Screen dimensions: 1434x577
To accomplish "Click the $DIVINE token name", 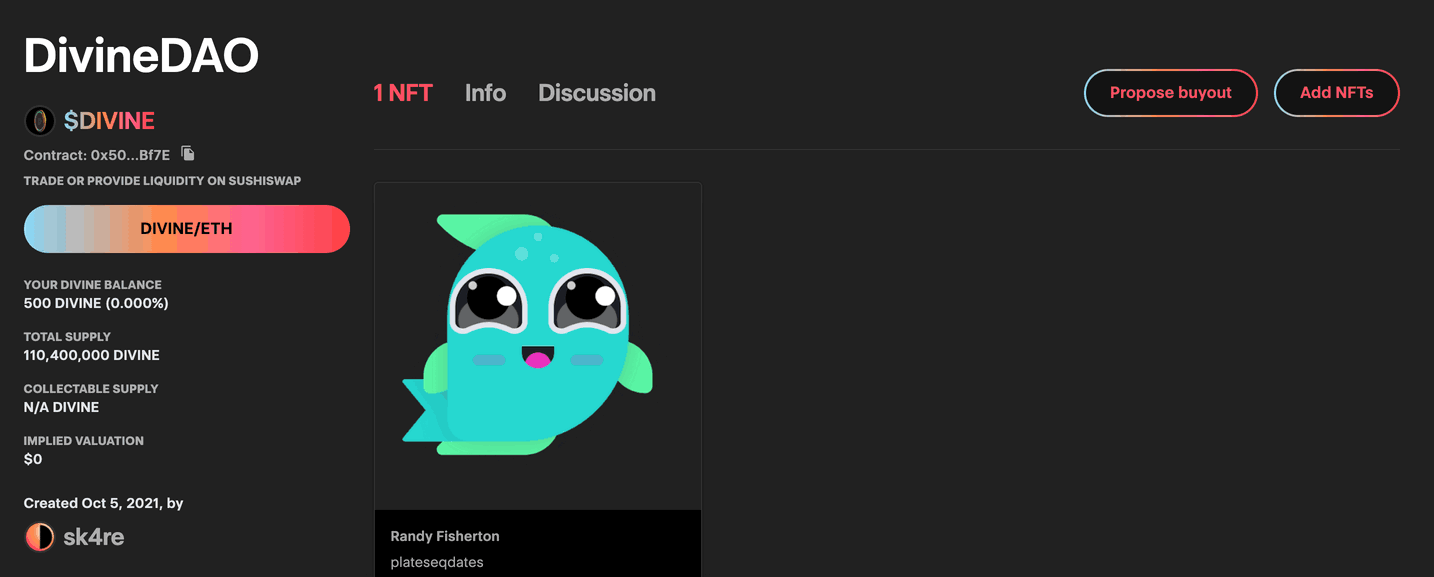I will (x=109, y=121).
